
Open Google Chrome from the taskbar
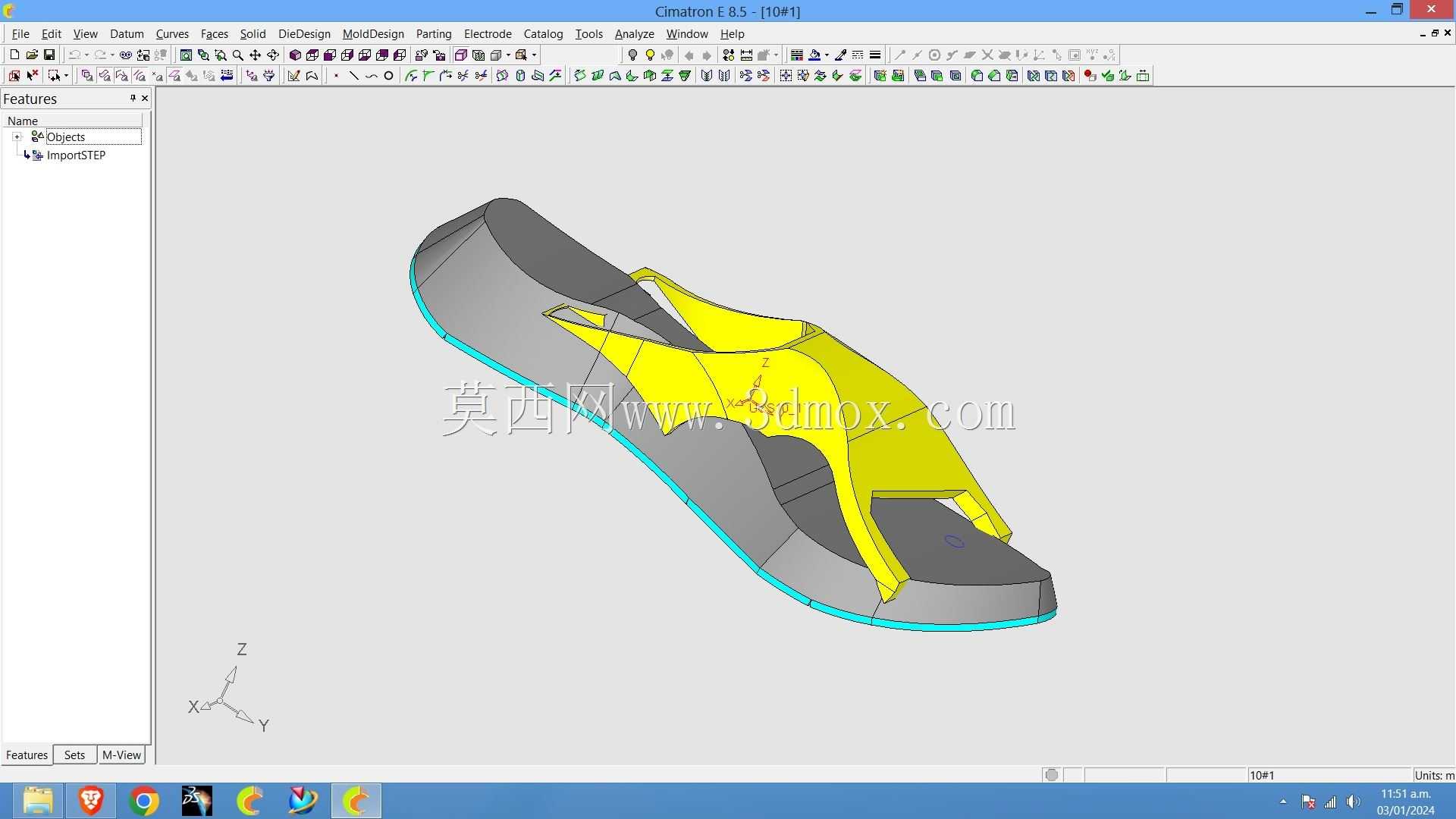144,801
